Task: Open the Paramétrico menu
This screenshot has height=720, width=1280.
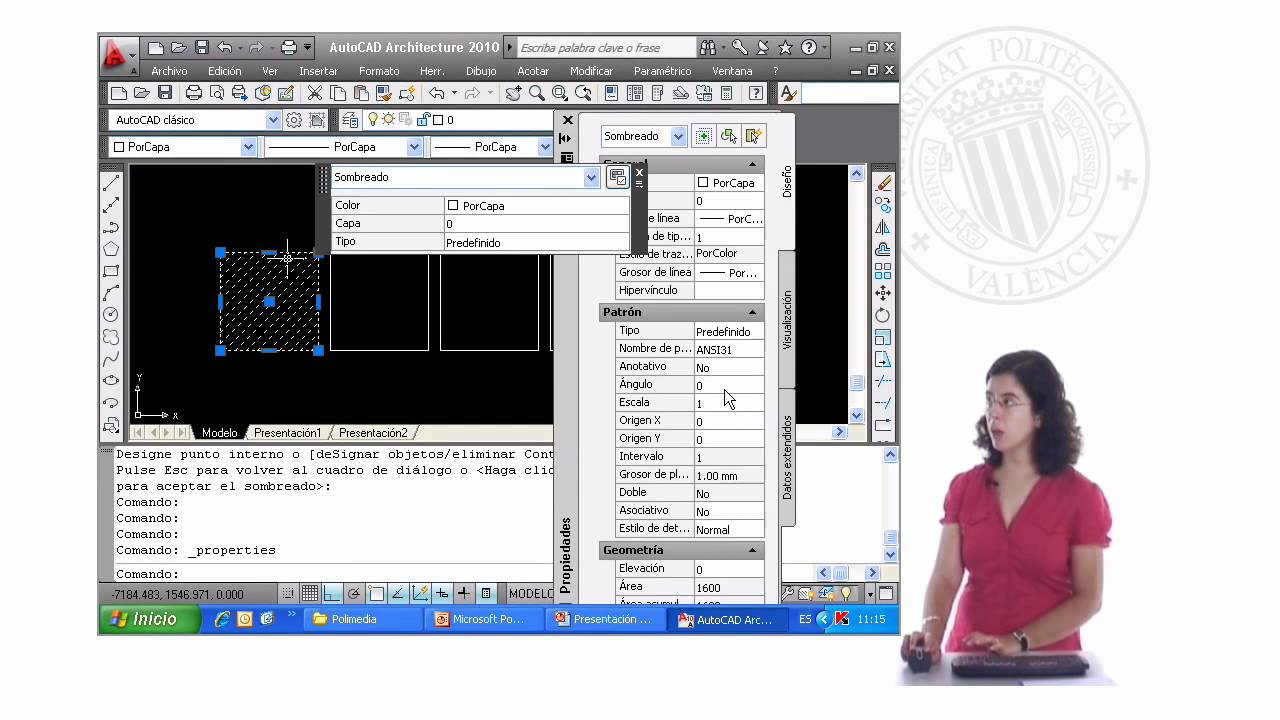Action: coord(662,71)
